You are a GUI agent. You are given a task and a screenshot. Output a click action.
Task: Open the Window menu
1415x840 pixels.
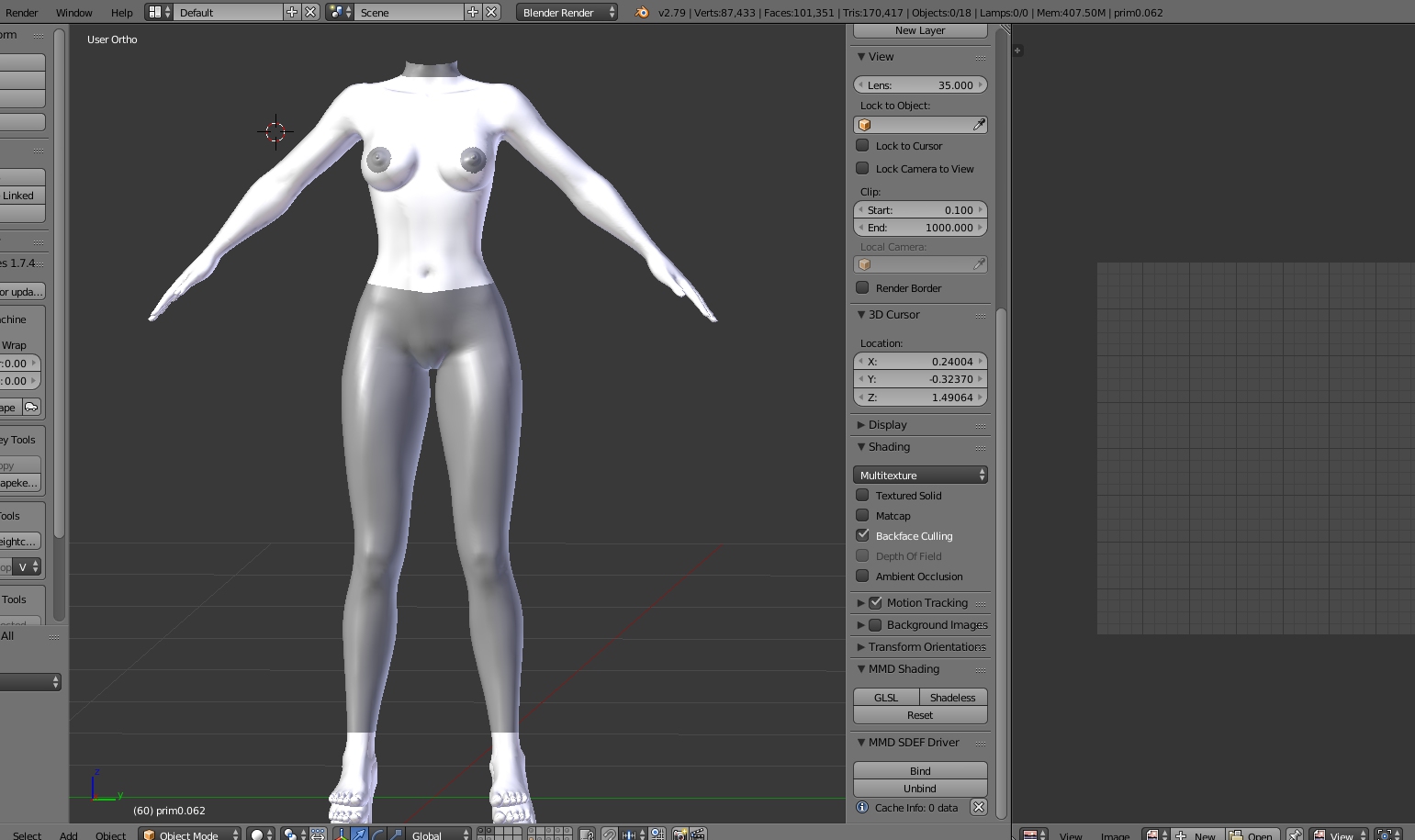(73, 13)
